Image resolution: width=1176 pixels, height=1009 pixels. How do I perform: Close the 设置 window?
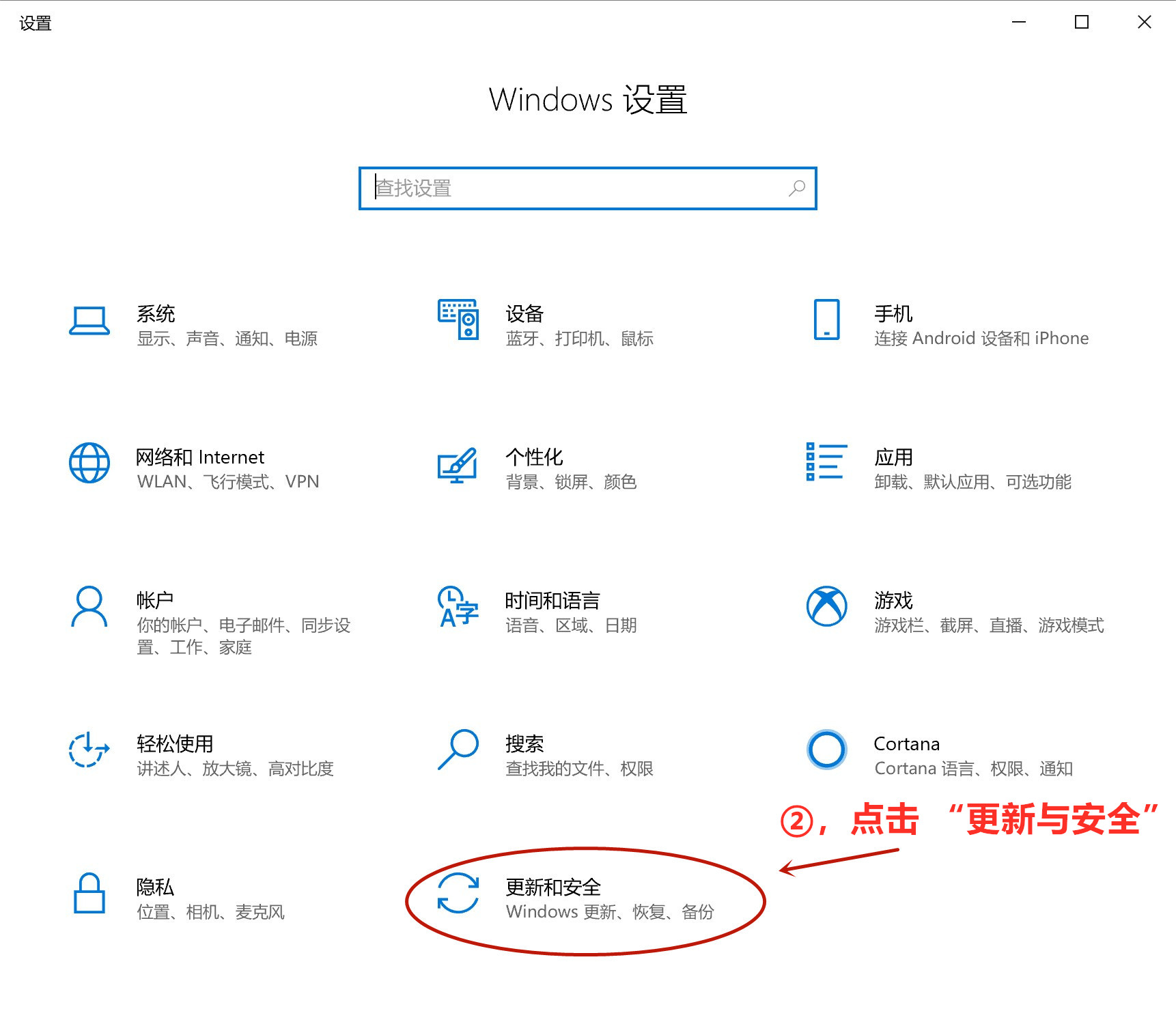(1145, 22)
